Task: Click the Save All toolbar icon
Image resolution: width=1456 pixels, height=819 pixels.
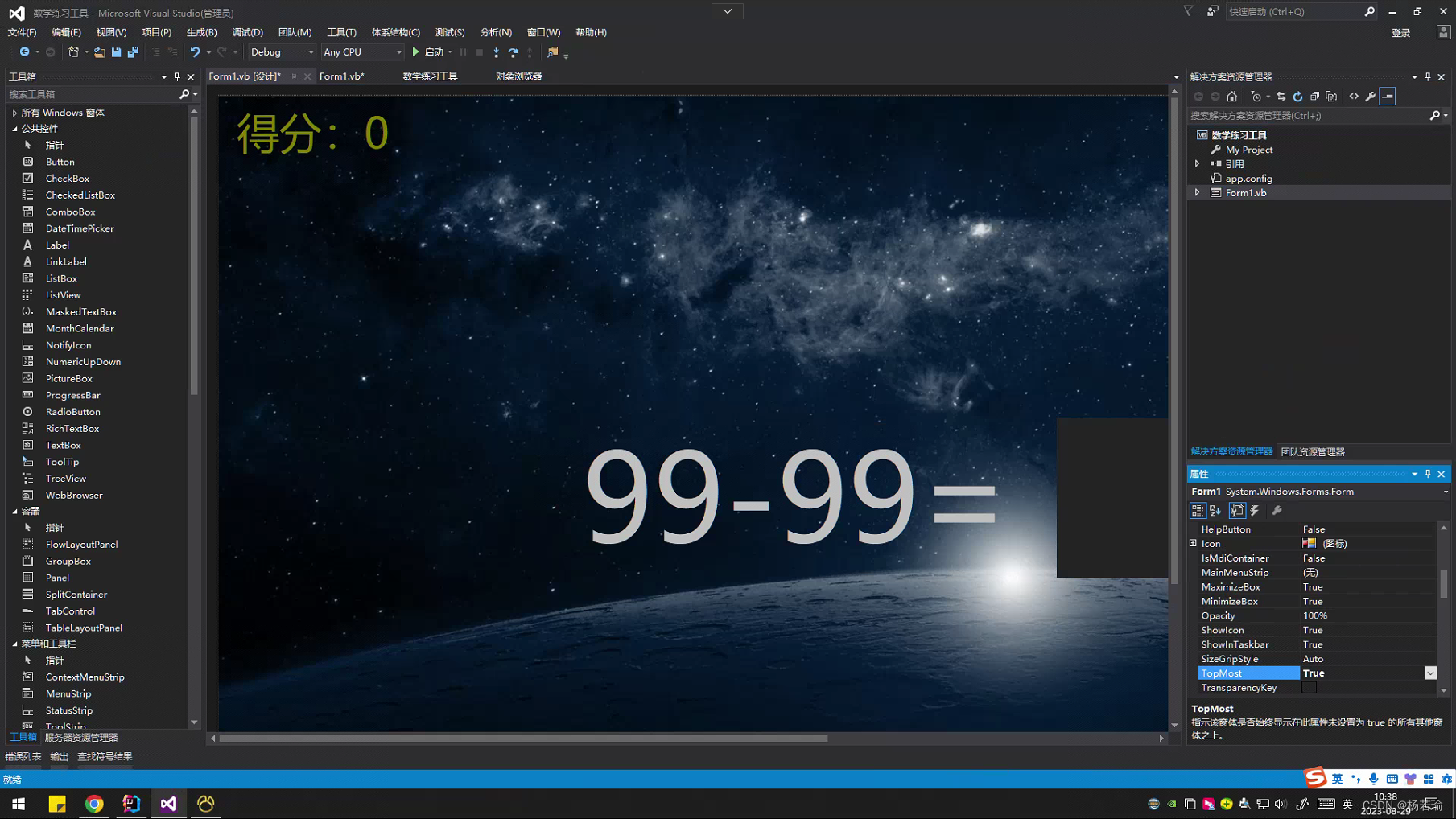Action: [134, 52]
